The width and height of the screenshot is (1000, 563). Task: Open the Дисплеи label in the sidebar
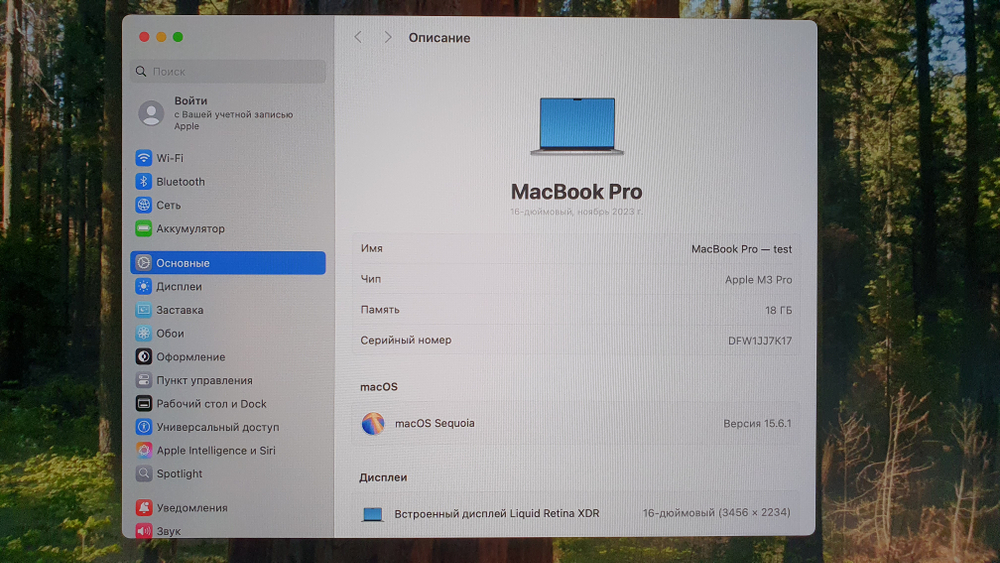(x=179, y=286)
